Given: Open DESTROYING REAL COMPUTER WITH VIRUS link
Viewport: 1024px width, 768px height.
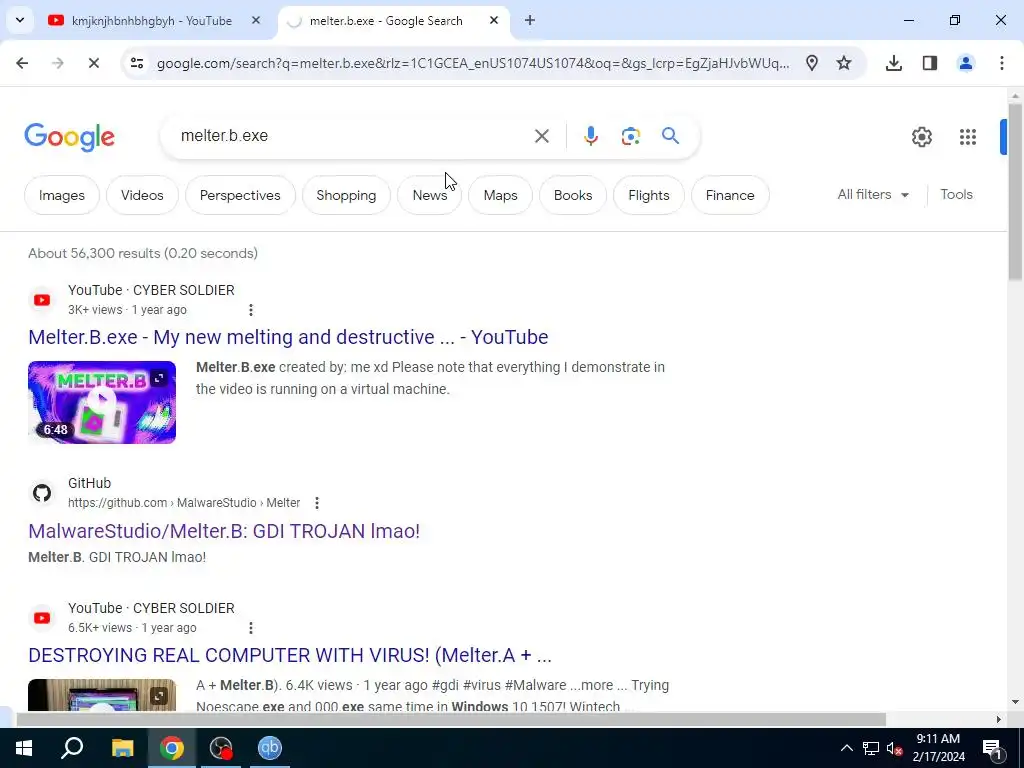Looking at the screenshot, I should pos(290,655).
